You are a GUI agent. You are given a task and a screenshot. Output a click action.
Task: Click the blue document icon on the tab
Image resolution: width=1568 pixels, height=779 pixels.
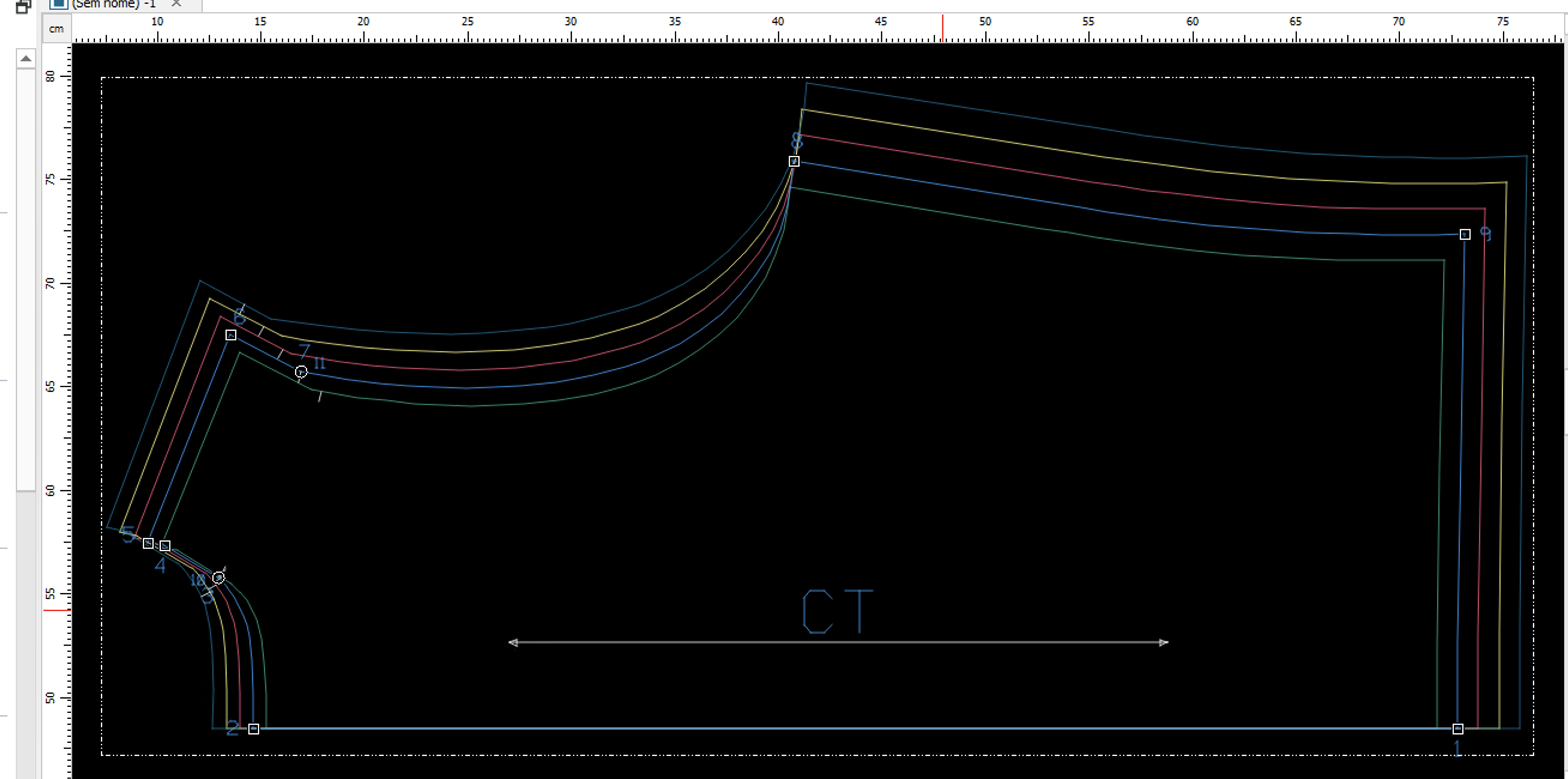pos(58,3)
